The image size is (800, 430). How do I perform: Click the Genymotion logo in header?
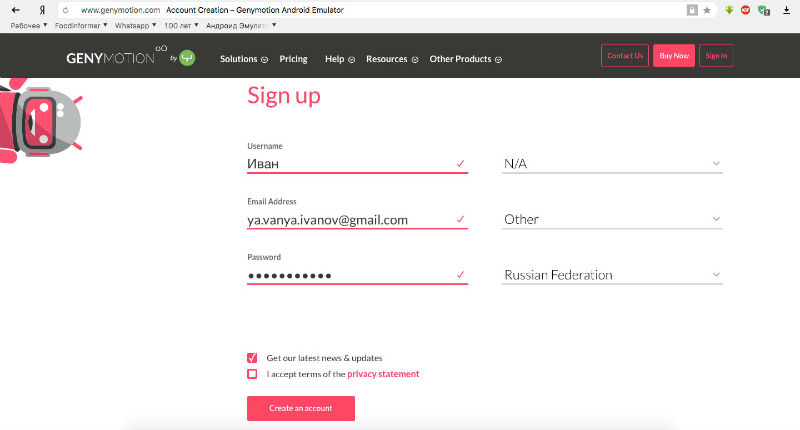click(110, 58)
